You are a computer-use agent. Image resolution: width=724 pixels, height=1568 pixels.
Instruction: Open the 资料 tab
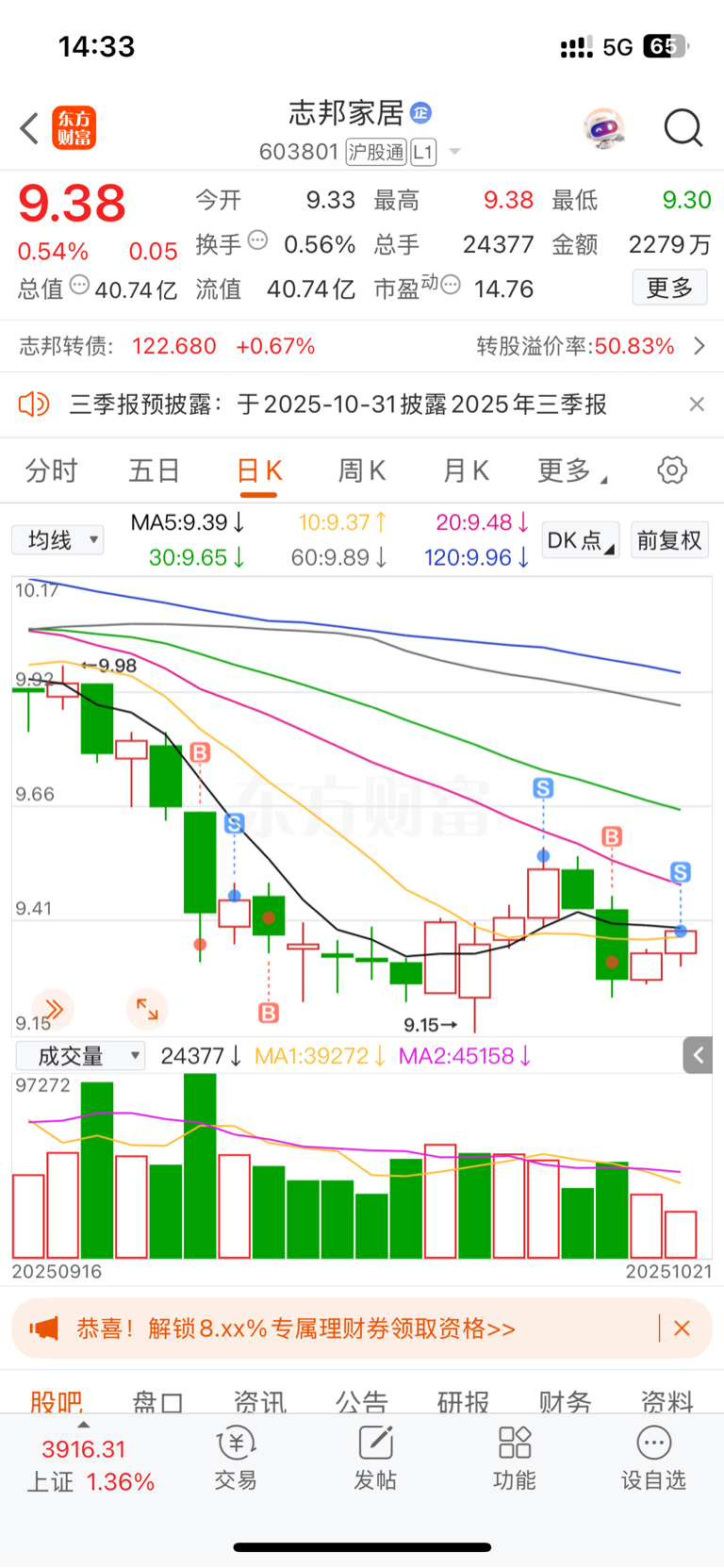click(667, 1400)
